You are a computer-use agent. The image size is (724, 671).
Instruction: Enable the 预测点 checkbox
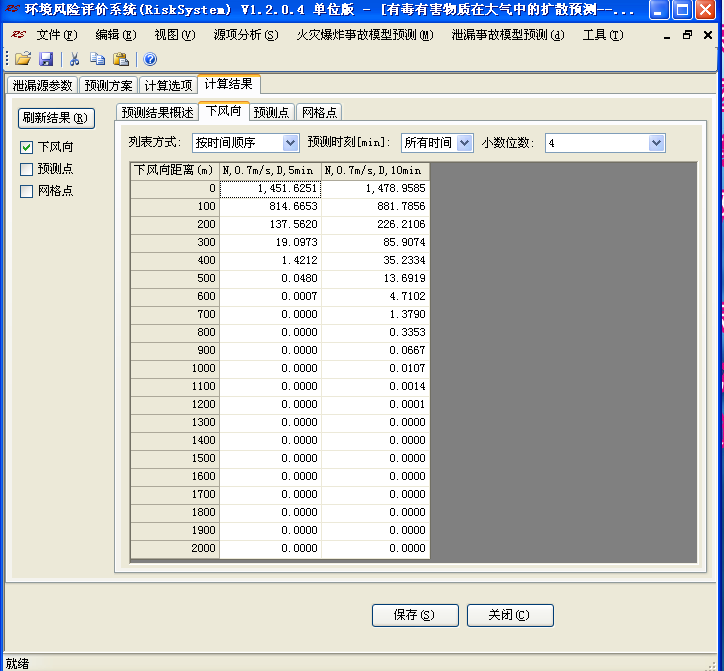point(26,169)
